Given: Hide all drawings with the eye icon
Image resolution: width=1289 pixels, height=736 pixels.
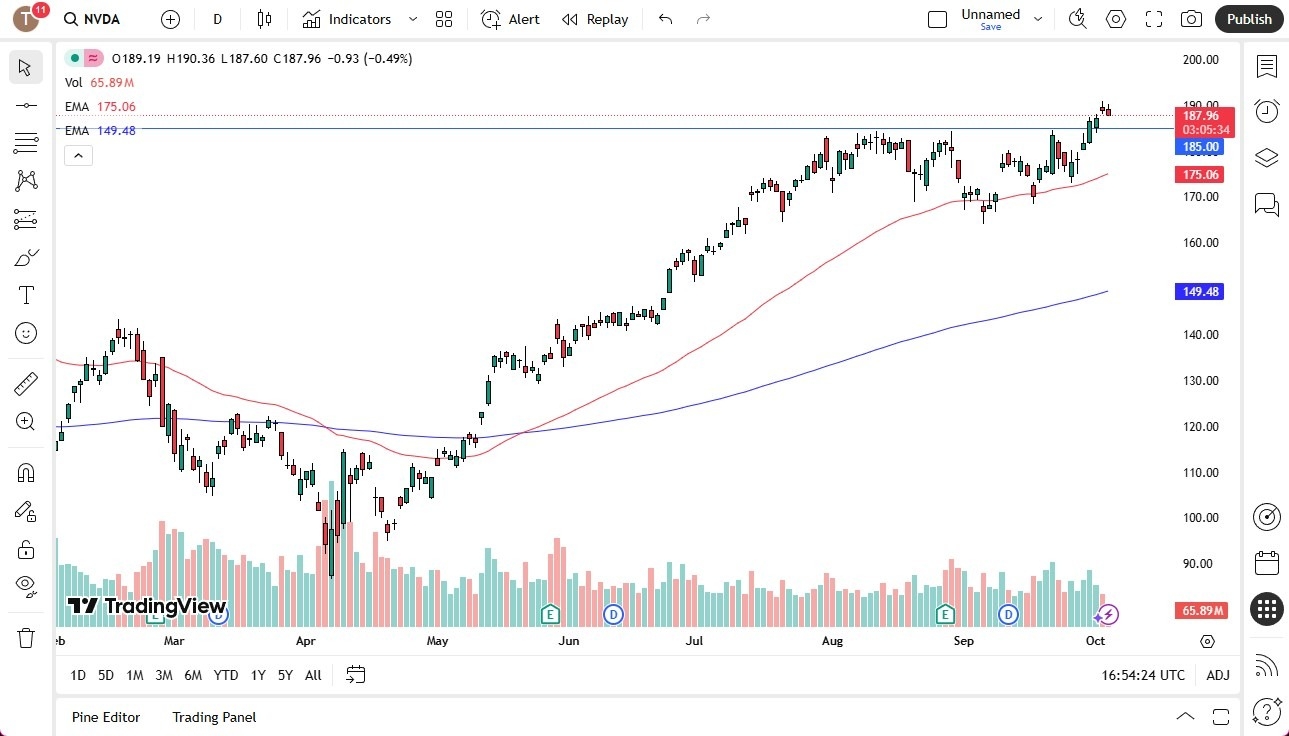Looking at the screenshot, I should pyautogui.click(x=26, y=585).
